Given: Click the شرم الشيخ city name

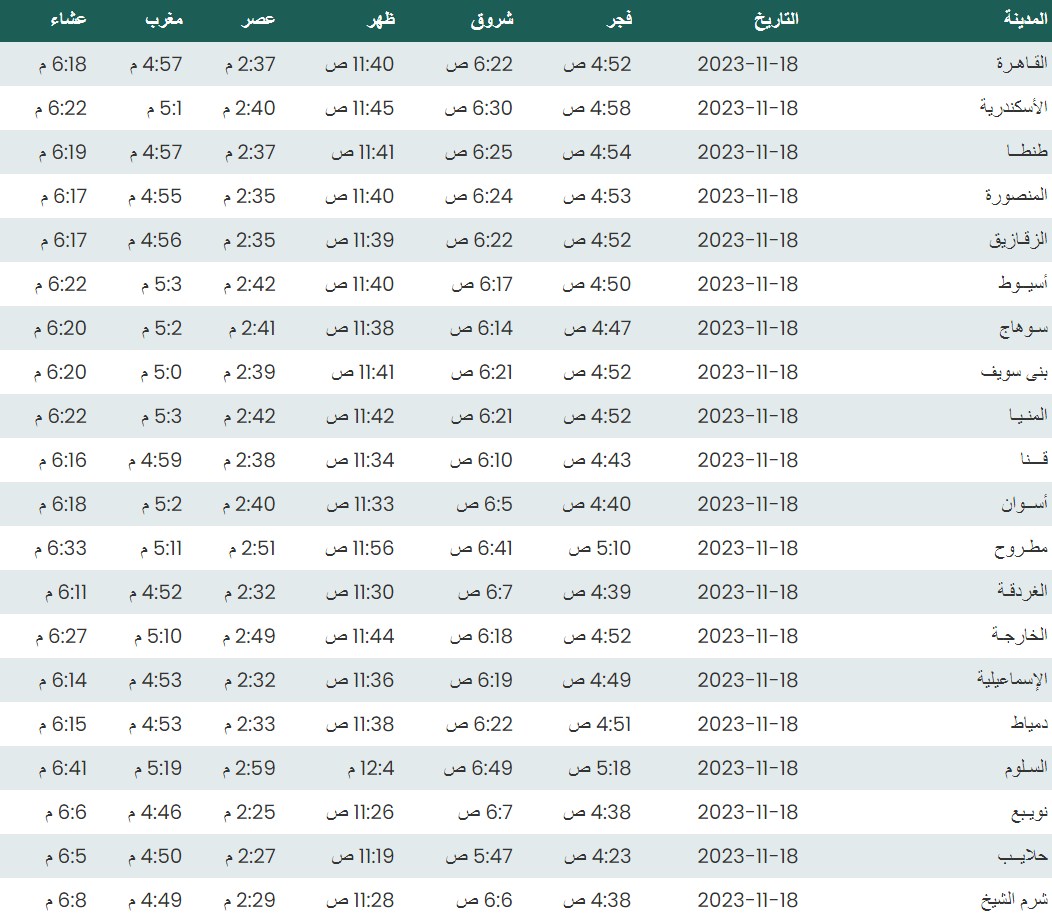Looking at the screenshot, I should point(1012,900).
